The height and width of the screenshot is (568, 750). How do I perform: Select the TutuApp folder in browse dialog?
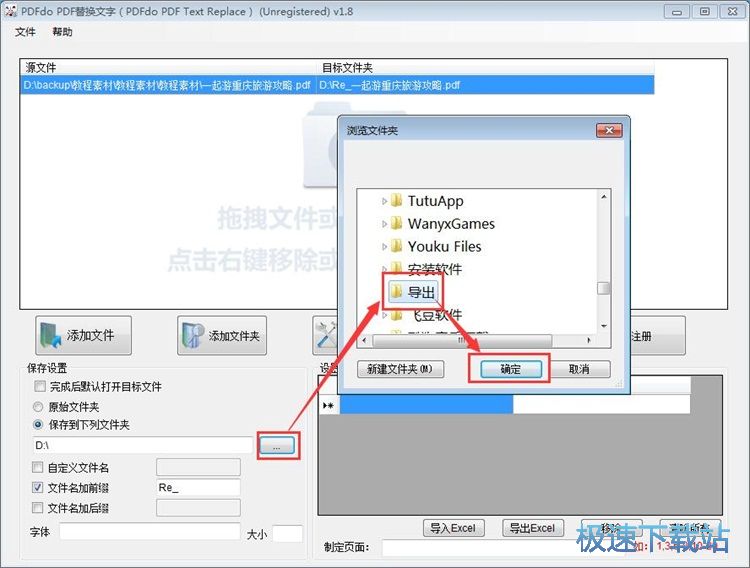pyautogui.click(x=435, y=201)
